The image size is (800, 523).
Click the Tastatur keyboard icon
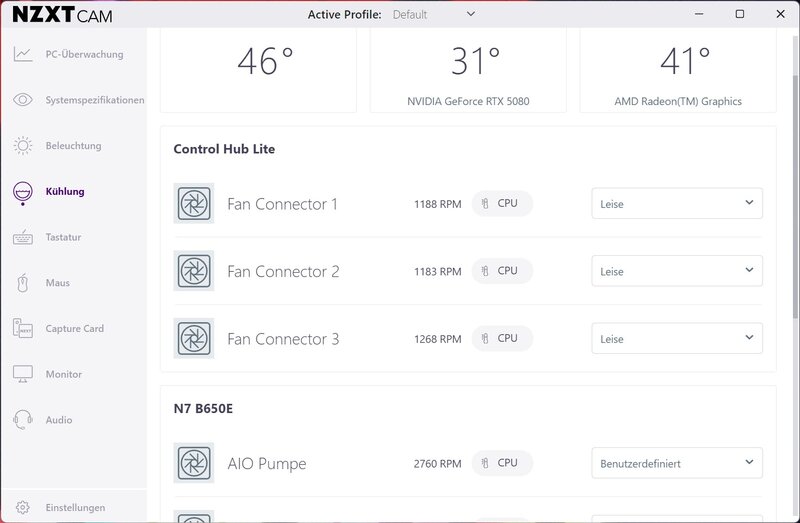23,237
